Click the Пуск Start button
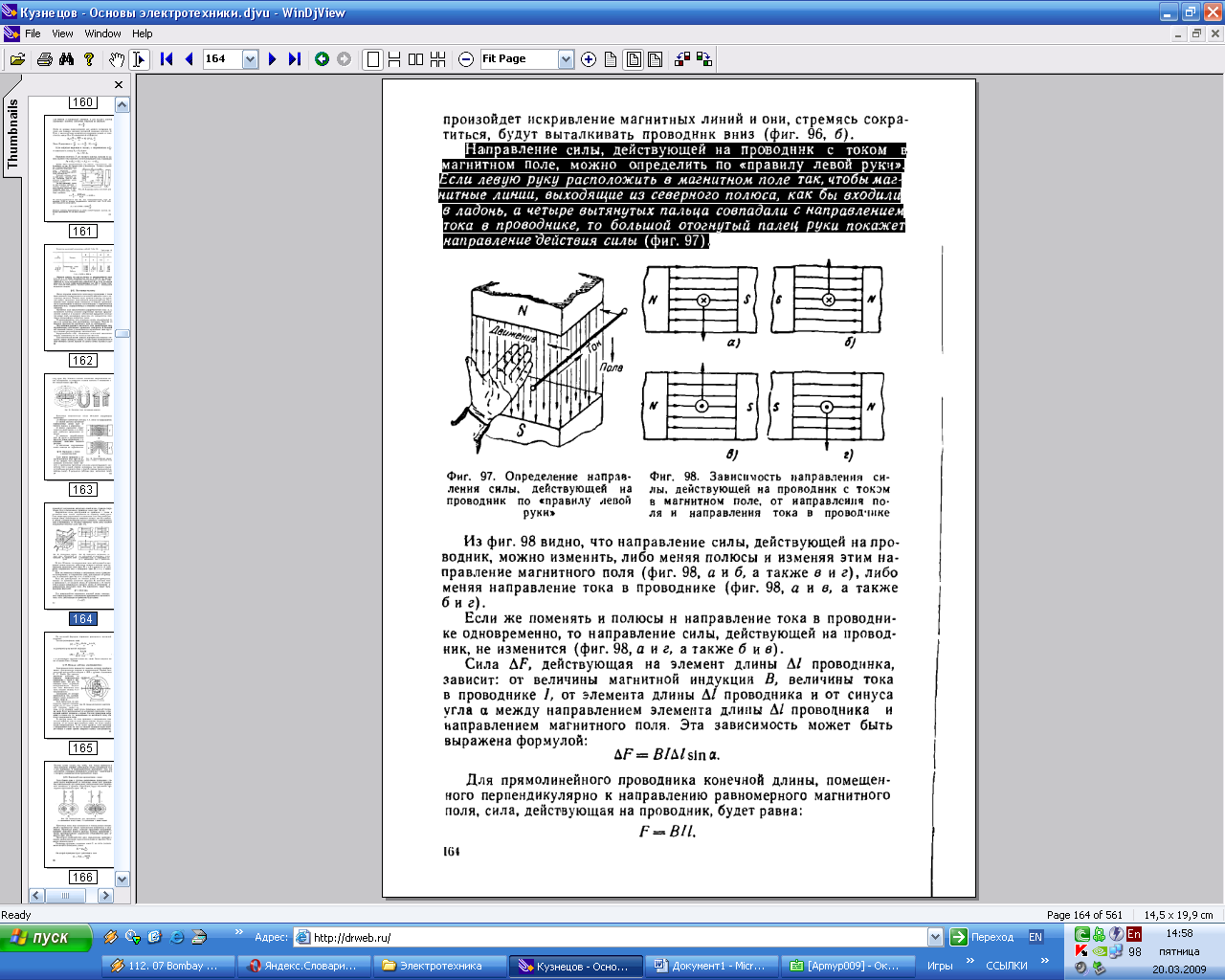 click(46, 937)
